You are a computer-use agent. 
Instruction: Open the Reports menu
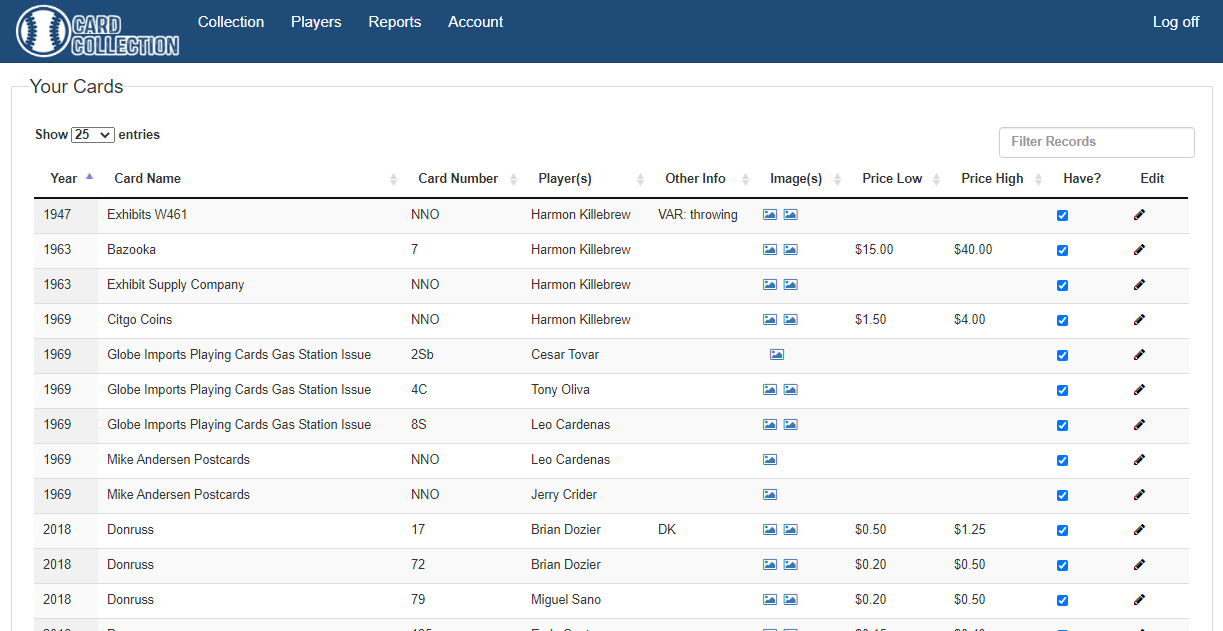tap(394, 22)
